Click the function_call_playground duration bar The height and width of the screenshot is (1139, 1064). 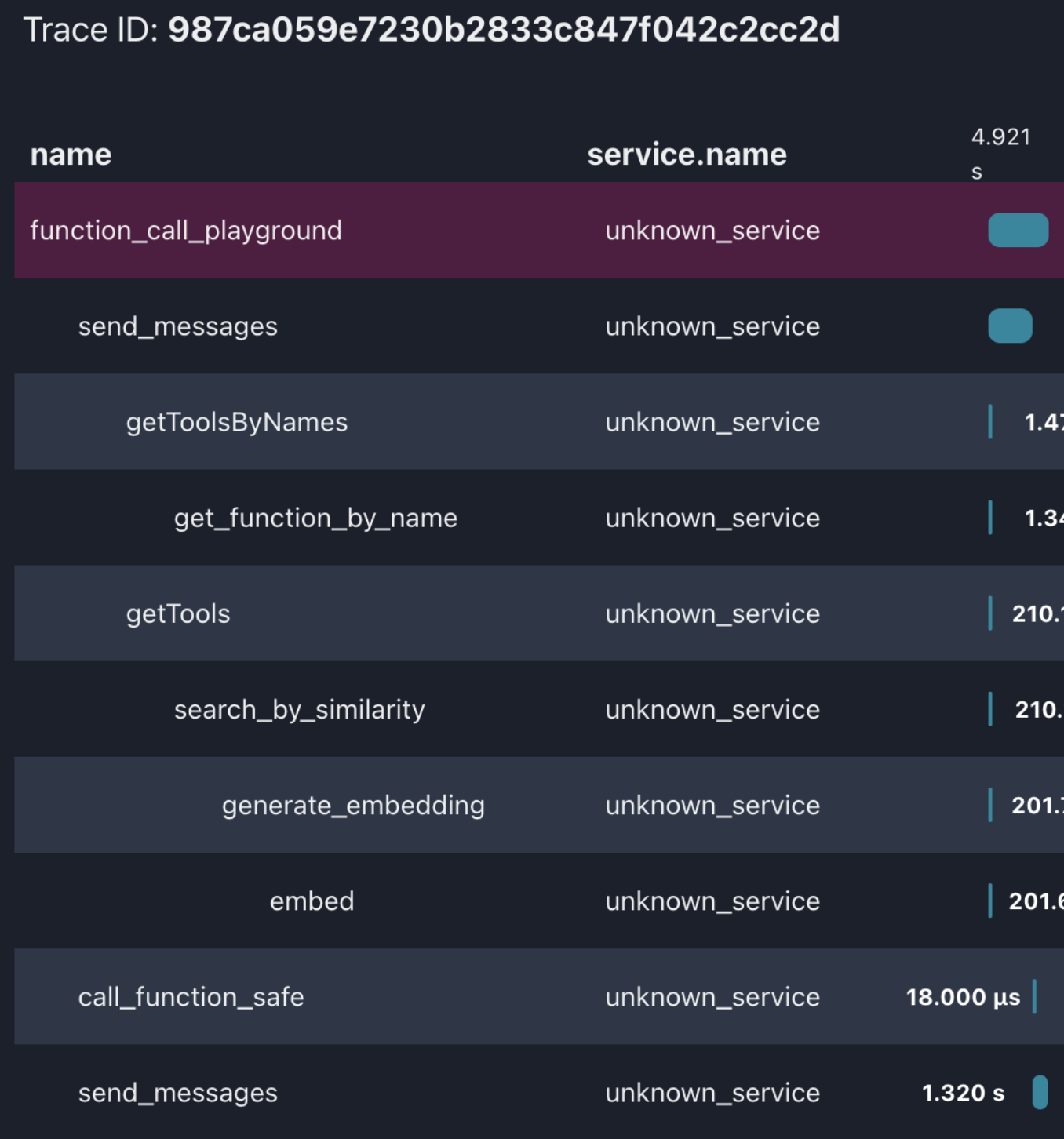[x=1018, y=230]
